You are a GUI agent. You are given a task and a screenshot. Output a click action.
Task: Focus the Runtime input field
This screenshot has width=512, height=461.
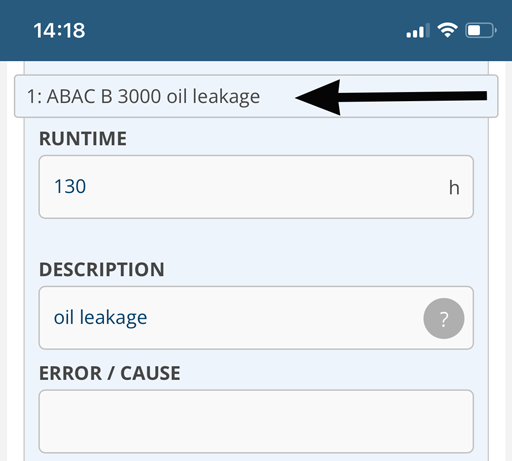tap(256, 187)
